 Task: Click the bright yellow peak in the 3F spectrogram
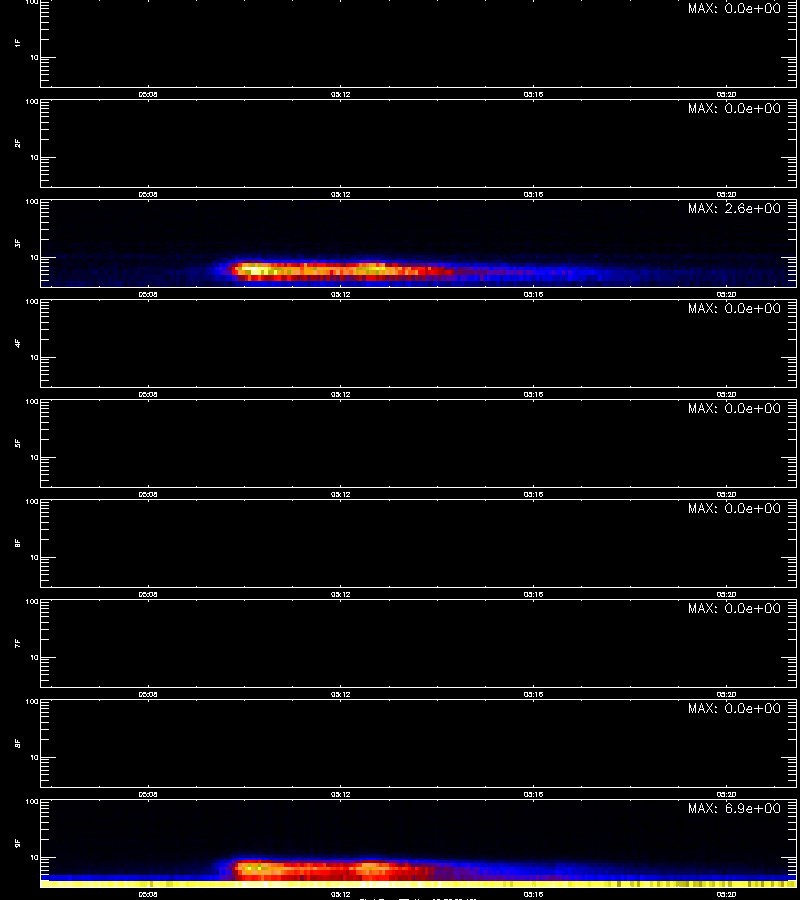tap(254, 269)
